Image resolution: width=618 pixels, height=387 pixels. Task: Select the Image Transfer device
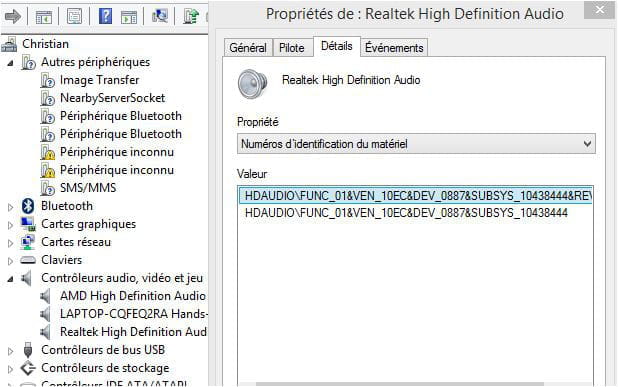click(x=99, y=80)
